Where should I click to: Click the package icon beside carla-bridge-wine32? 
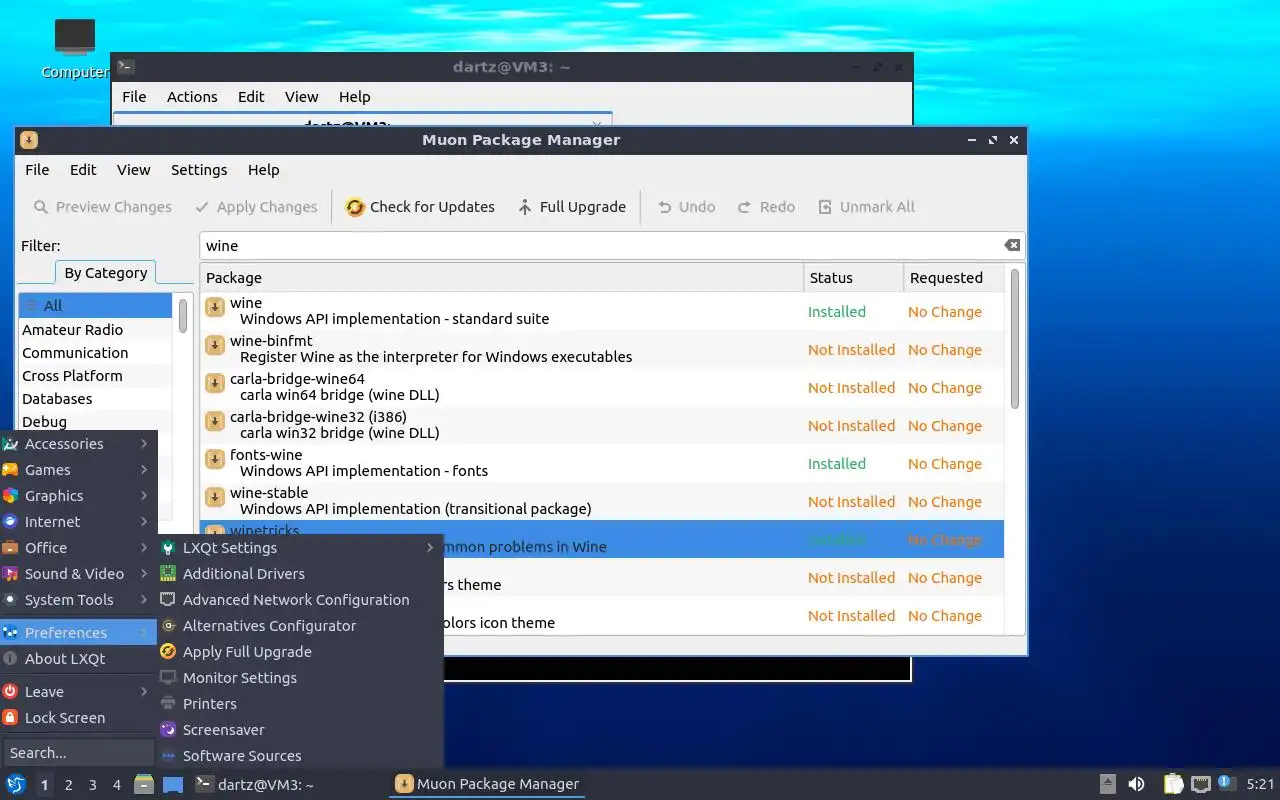(x=214, y=421)
